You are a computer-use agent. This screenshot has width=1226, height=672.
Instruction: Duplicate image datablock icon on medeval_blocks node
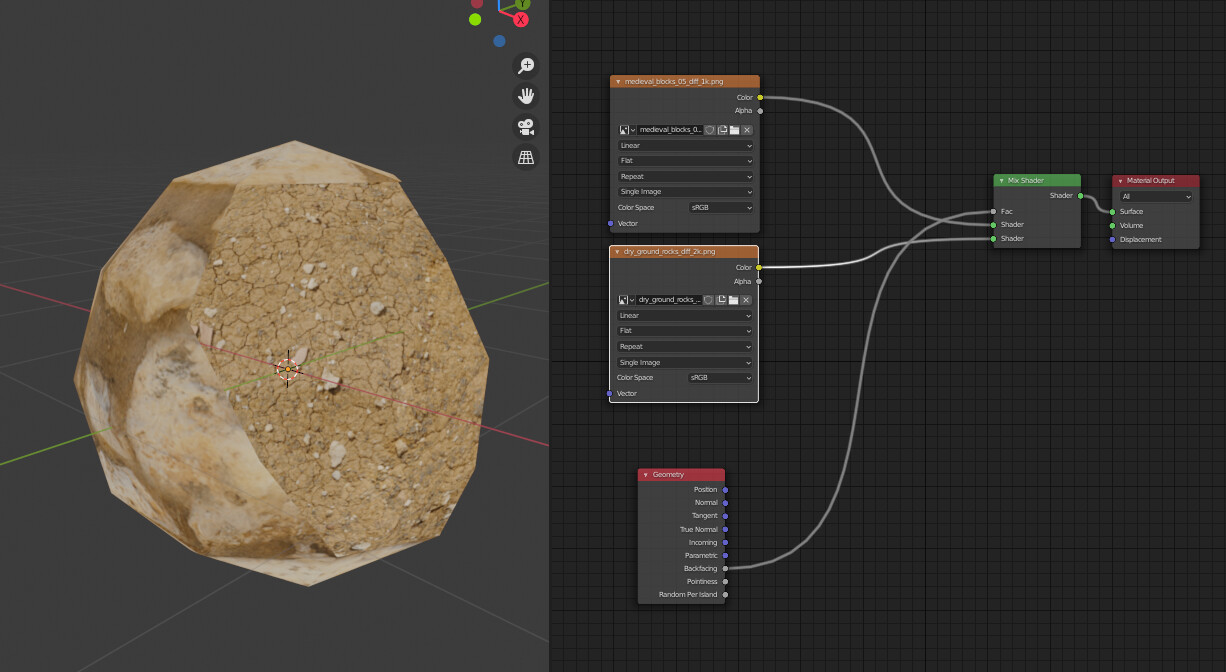[x=722, y=130]
